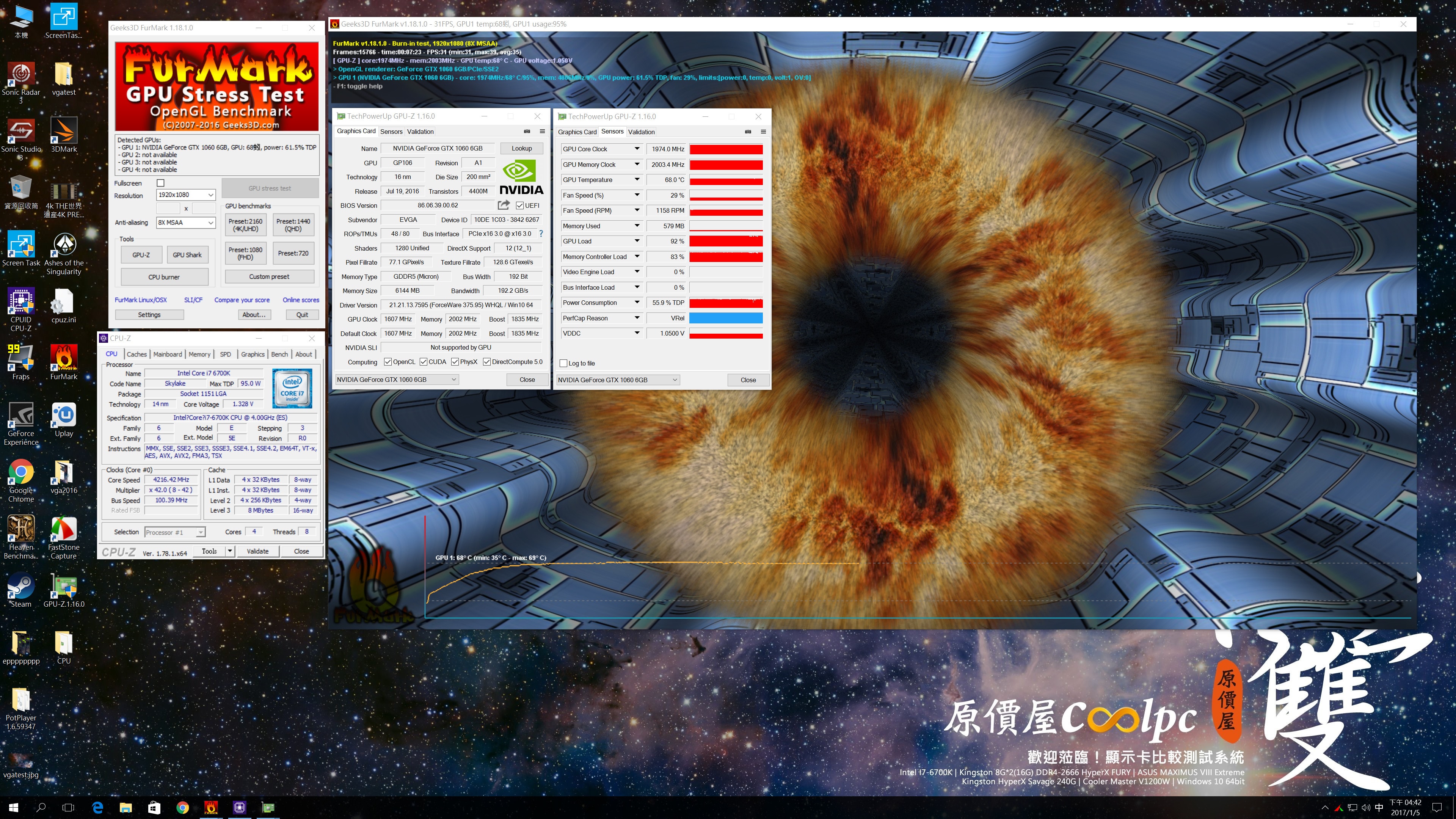Open Google Chrome desktop shortcut
The height and width of the screenshot is (819, 1456).
(21, 480)
